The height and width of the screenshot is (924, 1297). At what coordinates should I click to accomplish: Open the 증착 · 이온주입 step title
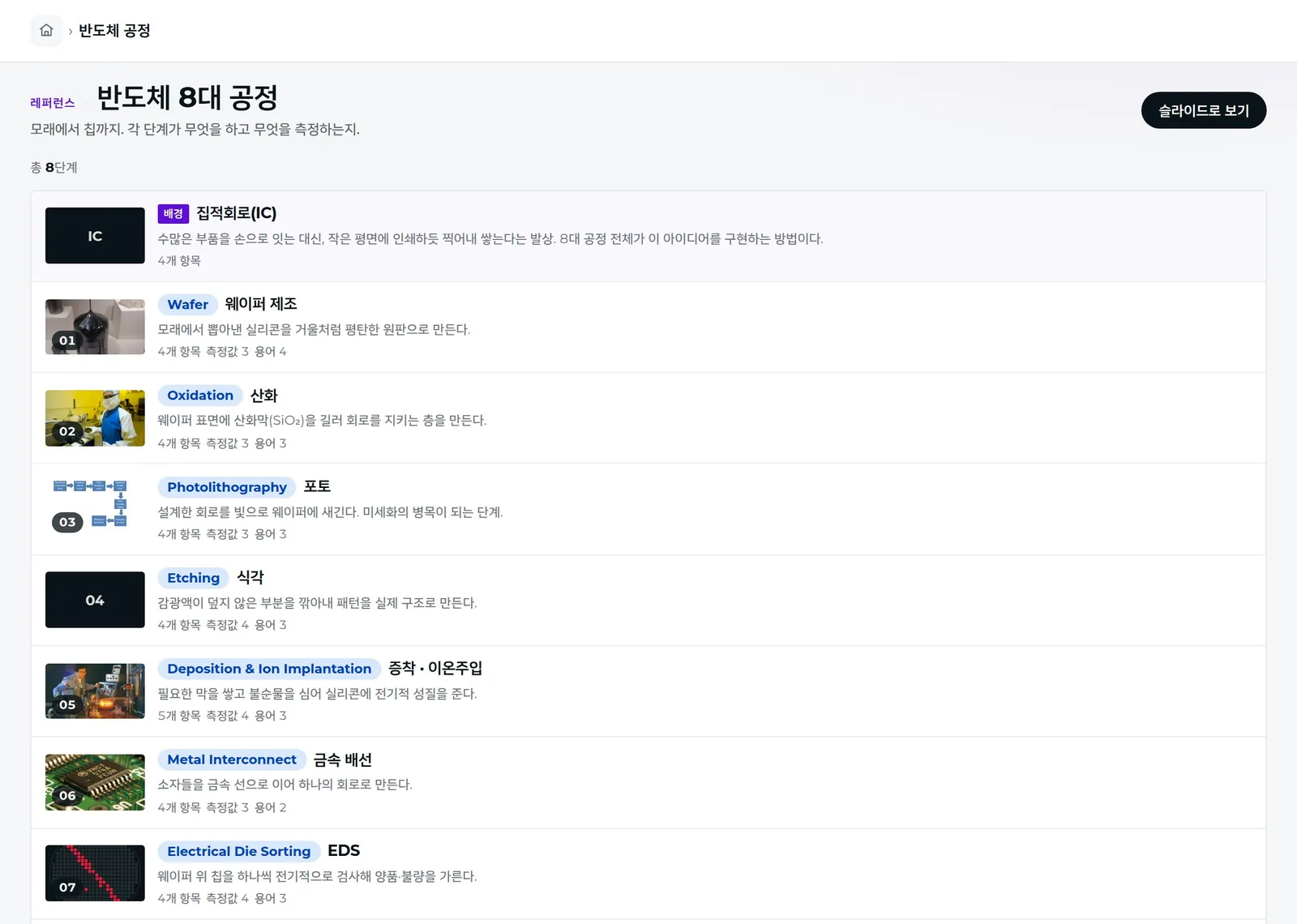pyautogui.click(x=435, y=668)
